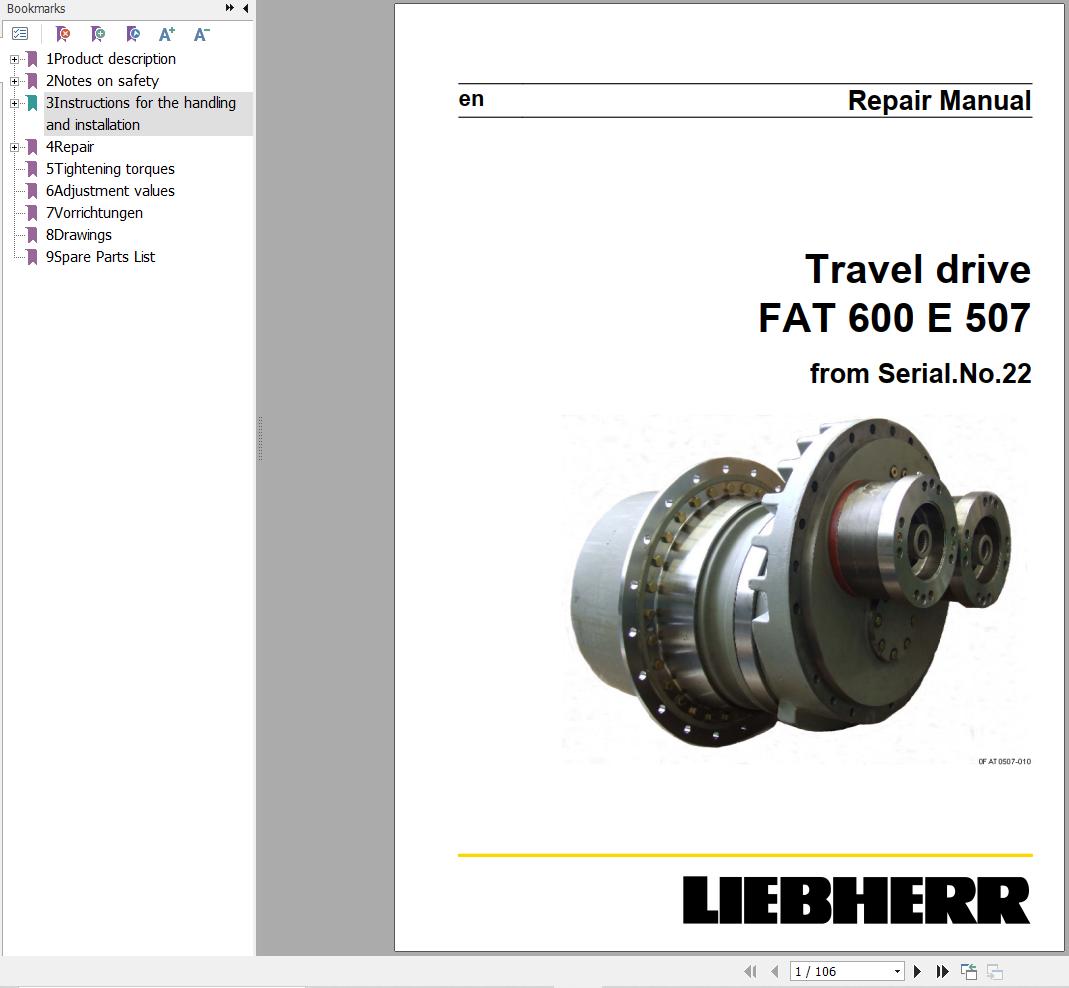The image size is (1069, 988).
Task: Add a new bookmark
Action: (98, 33)
